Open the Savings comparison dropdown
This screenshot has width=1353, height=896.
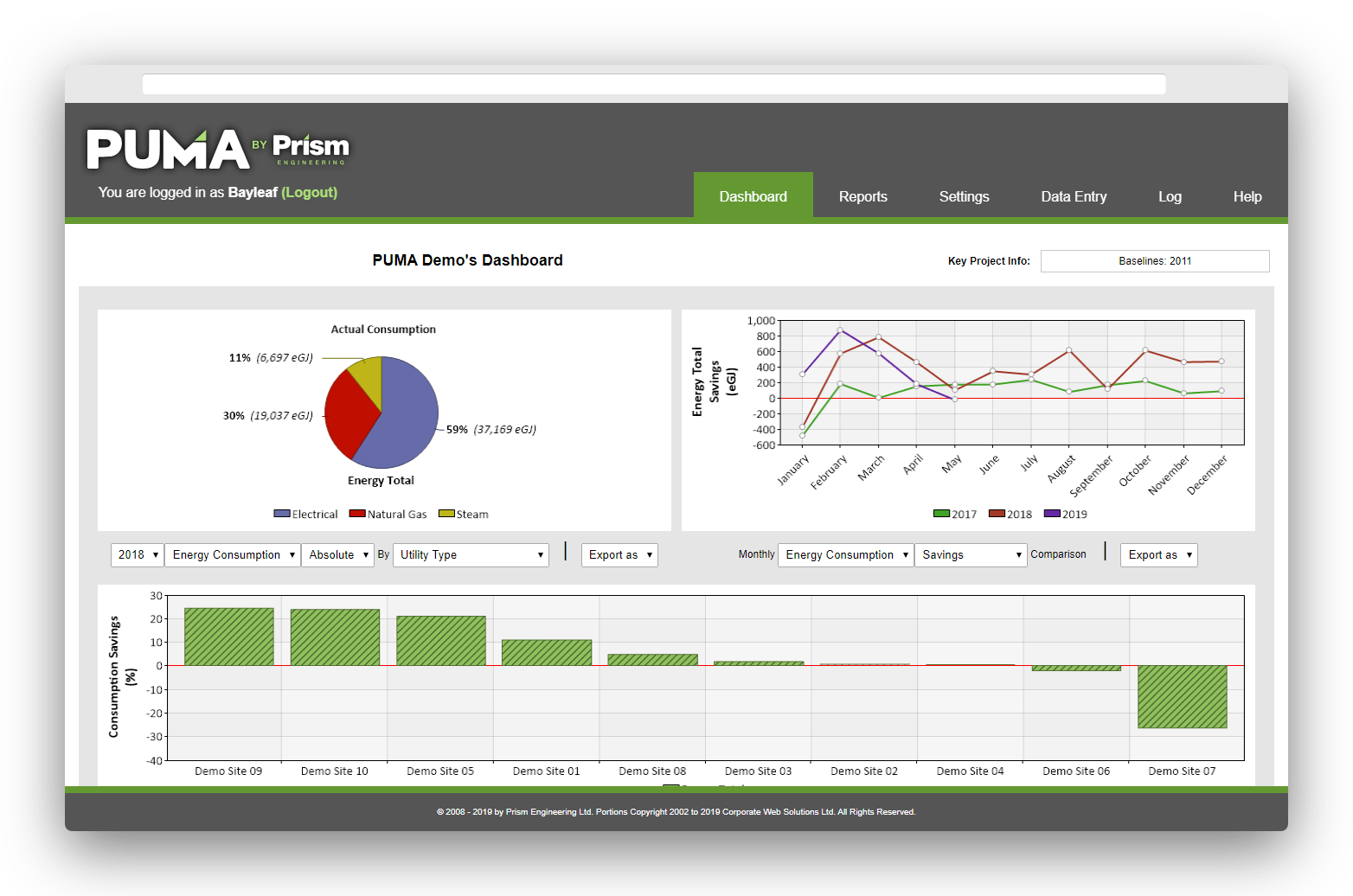(x=971, y=554)
